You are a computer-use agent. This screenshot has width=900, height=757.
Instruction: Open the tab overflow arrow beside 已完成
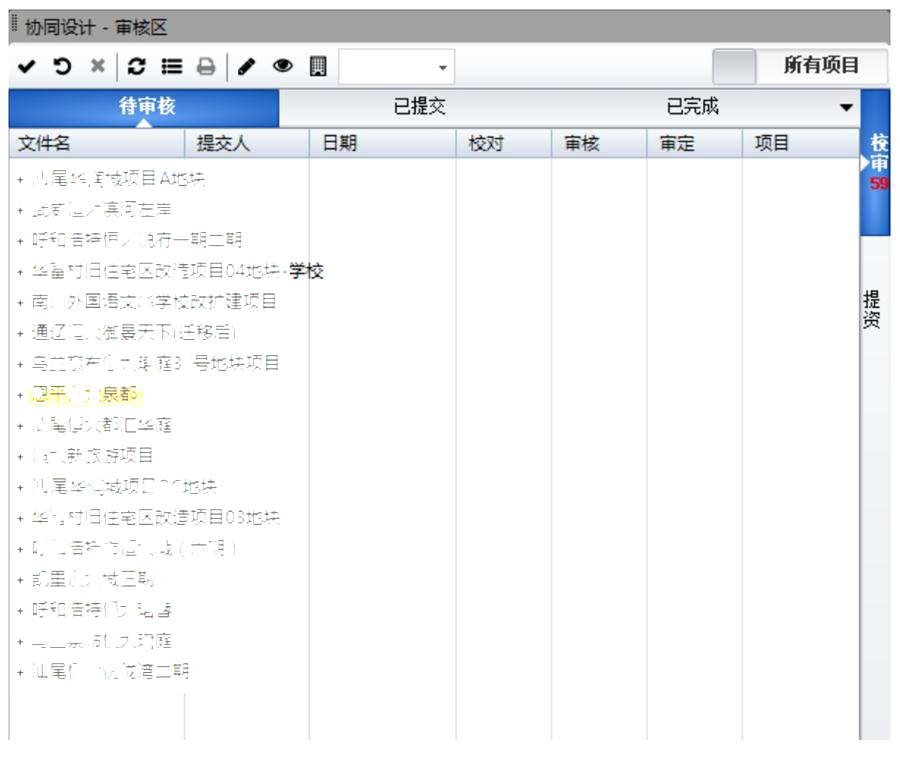(846, 107)
